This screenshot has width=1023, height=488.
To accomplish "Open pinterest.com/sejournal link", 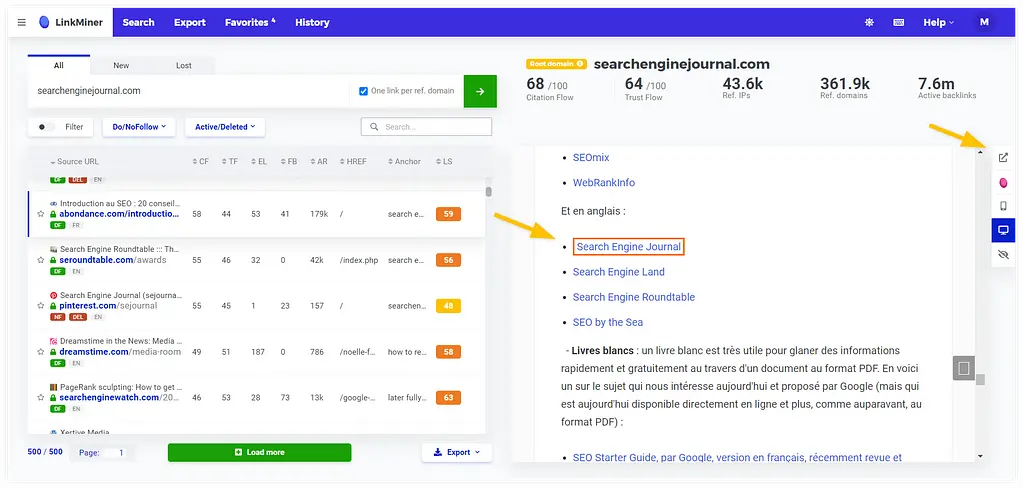I will (108, 306).
